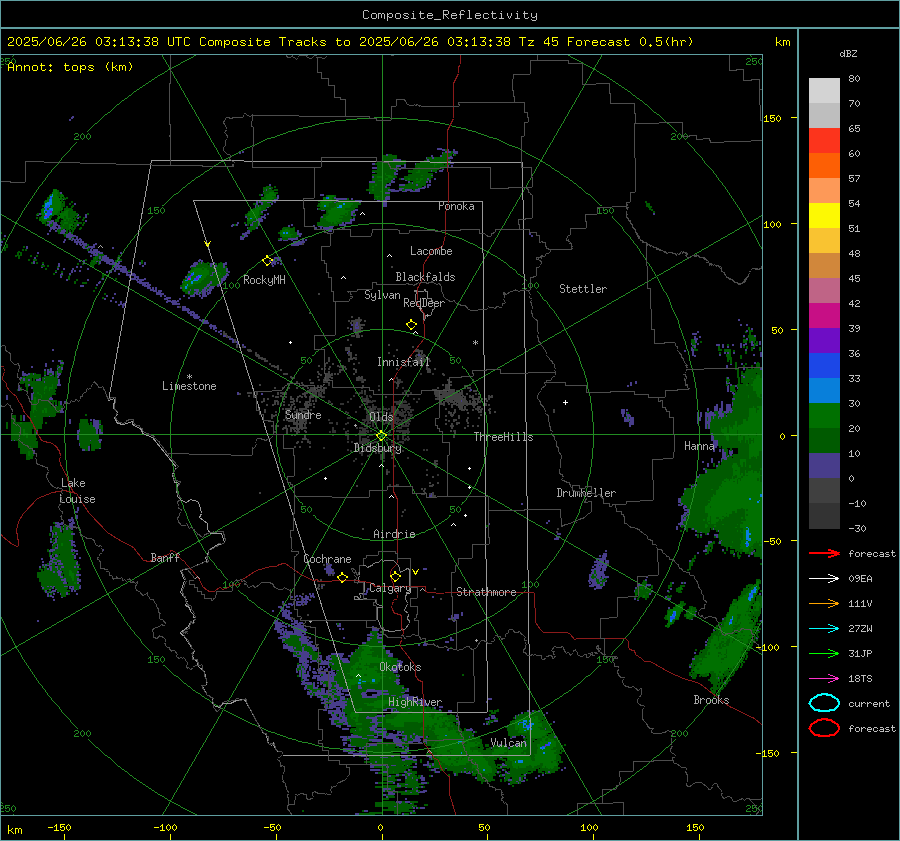Select the orange 111V track arrow

point(824,603)
